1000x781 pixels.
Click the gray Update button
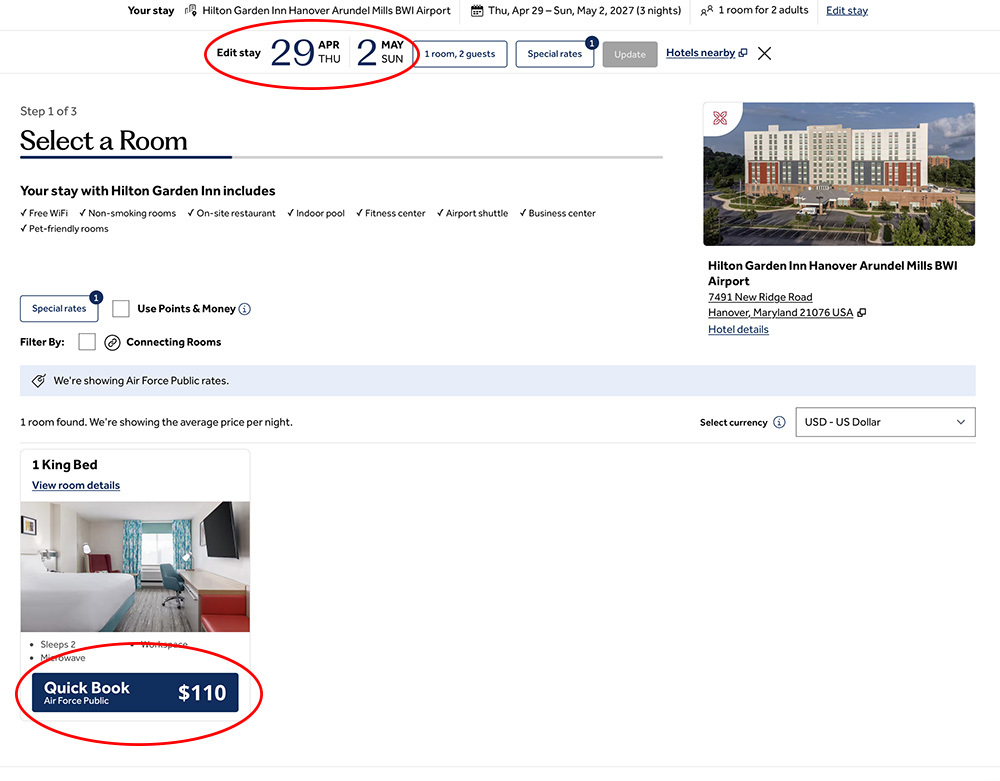[x=629, y=55]
